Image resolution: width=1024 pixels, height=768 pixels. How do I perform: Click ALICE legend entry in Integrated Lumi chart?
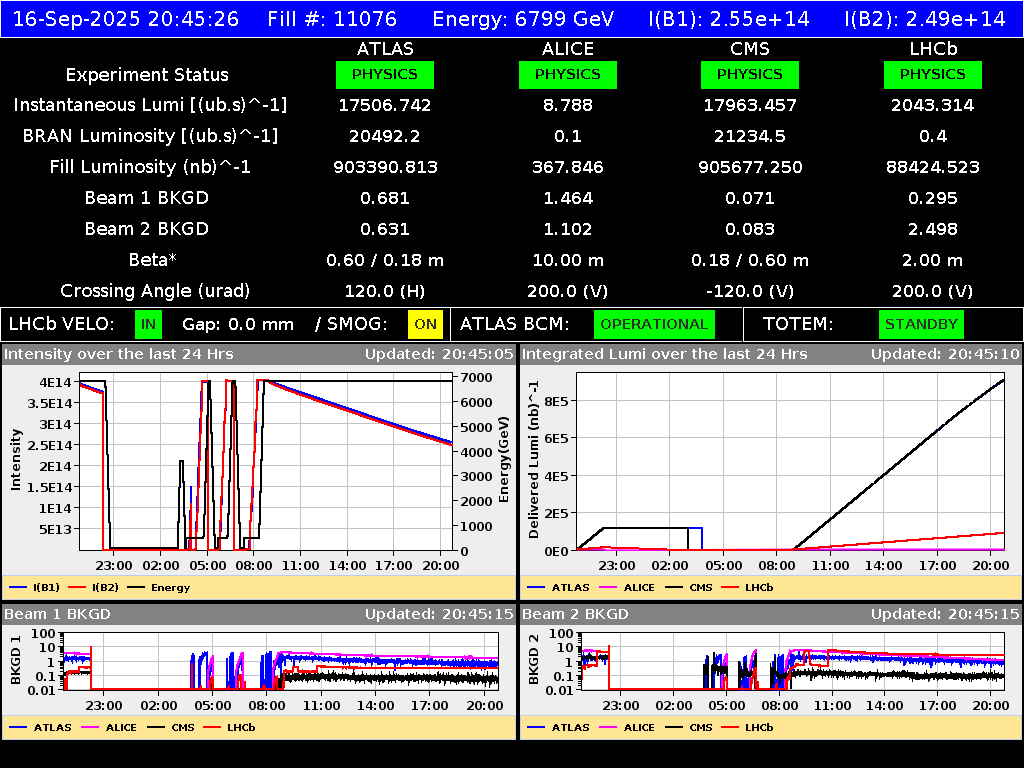tap(627, 587)
